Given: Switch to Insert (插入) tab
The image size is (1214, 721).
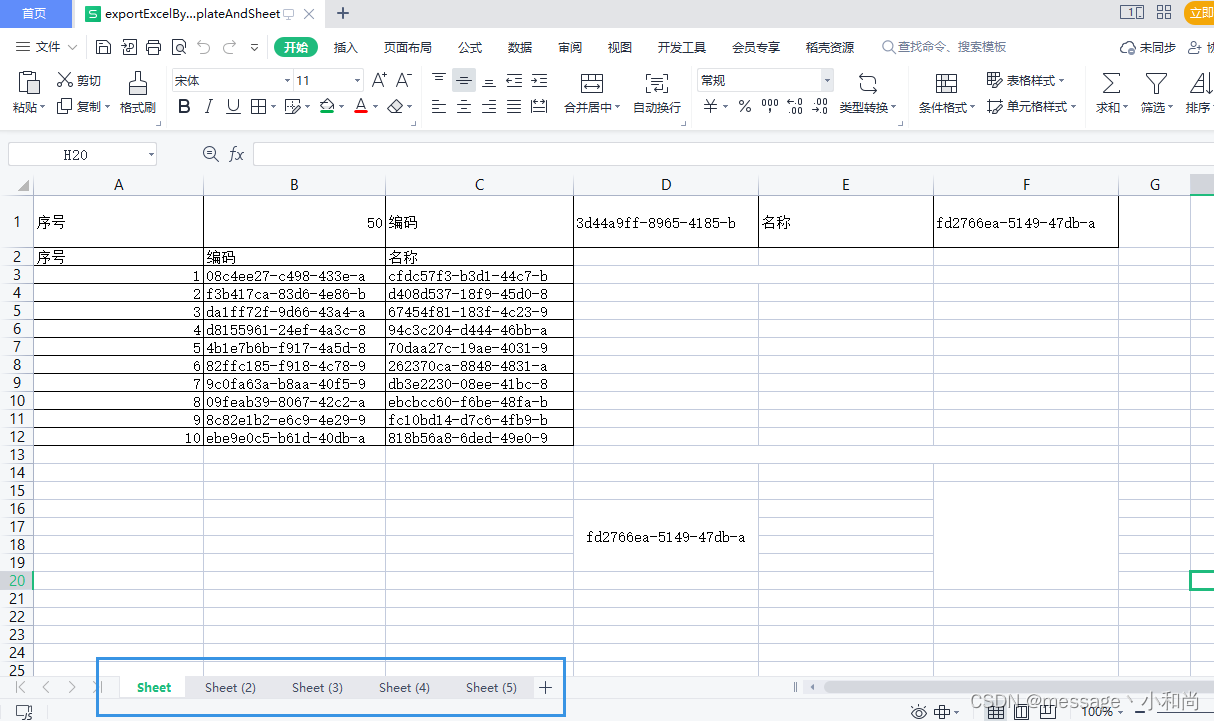Looking at the screenshot, I should pos(345,47).
